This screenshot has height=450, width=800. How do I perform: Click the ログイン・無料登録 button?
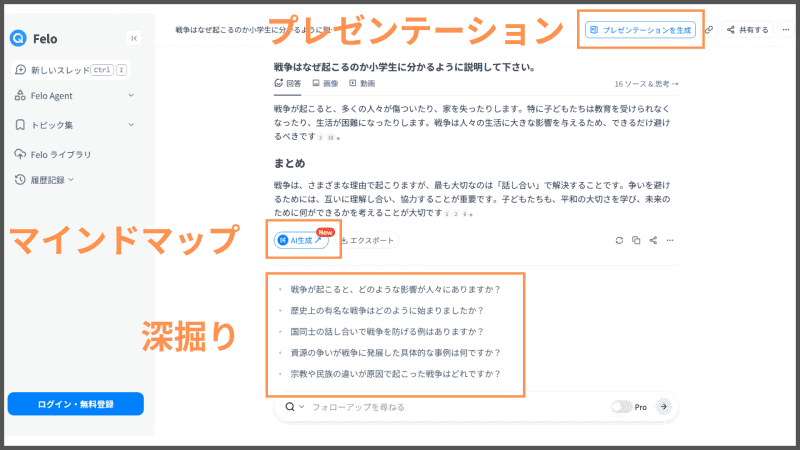(x=76, y=404)
